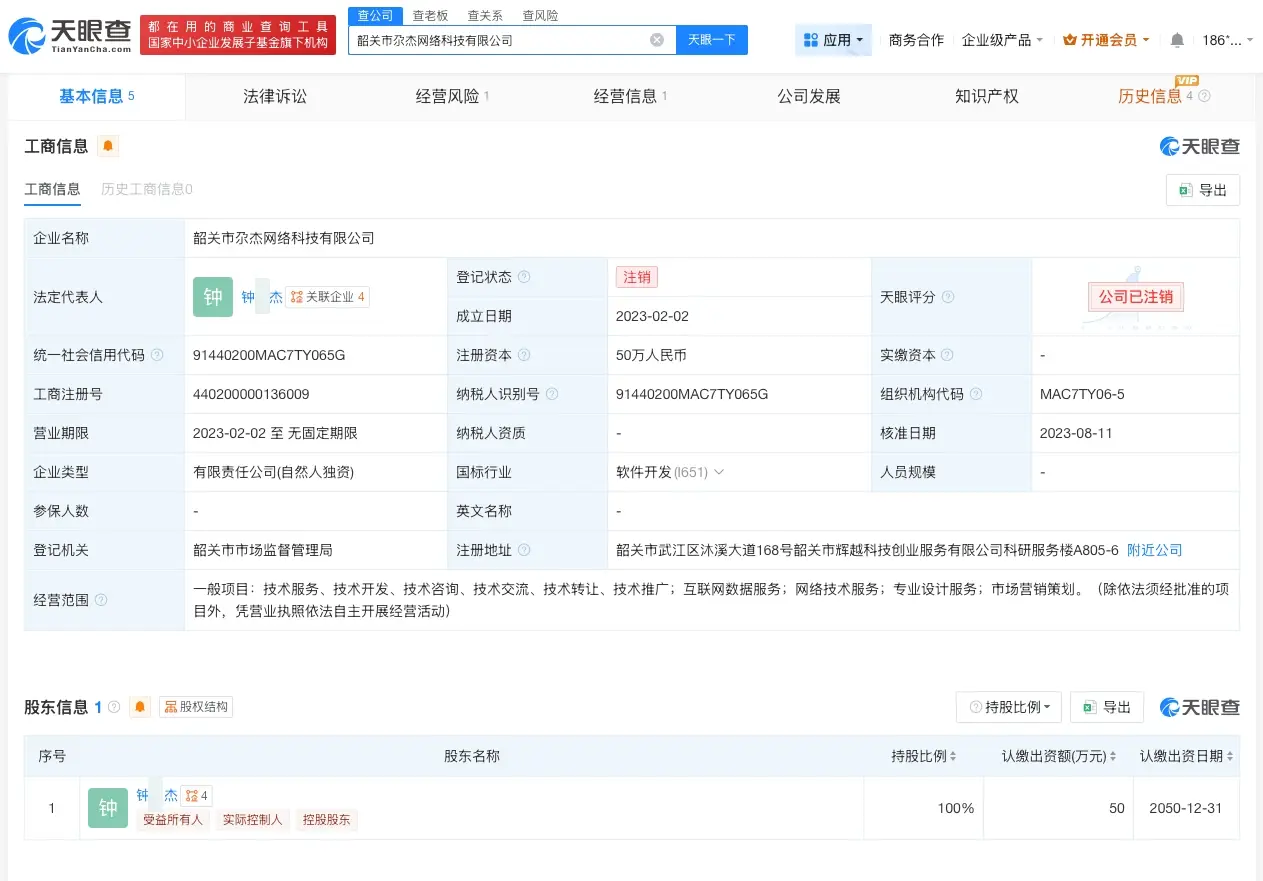This screenshot has width=1263, height=881.
Task: Click the badge 4 next to shareholder name
Action: point(196,796)
